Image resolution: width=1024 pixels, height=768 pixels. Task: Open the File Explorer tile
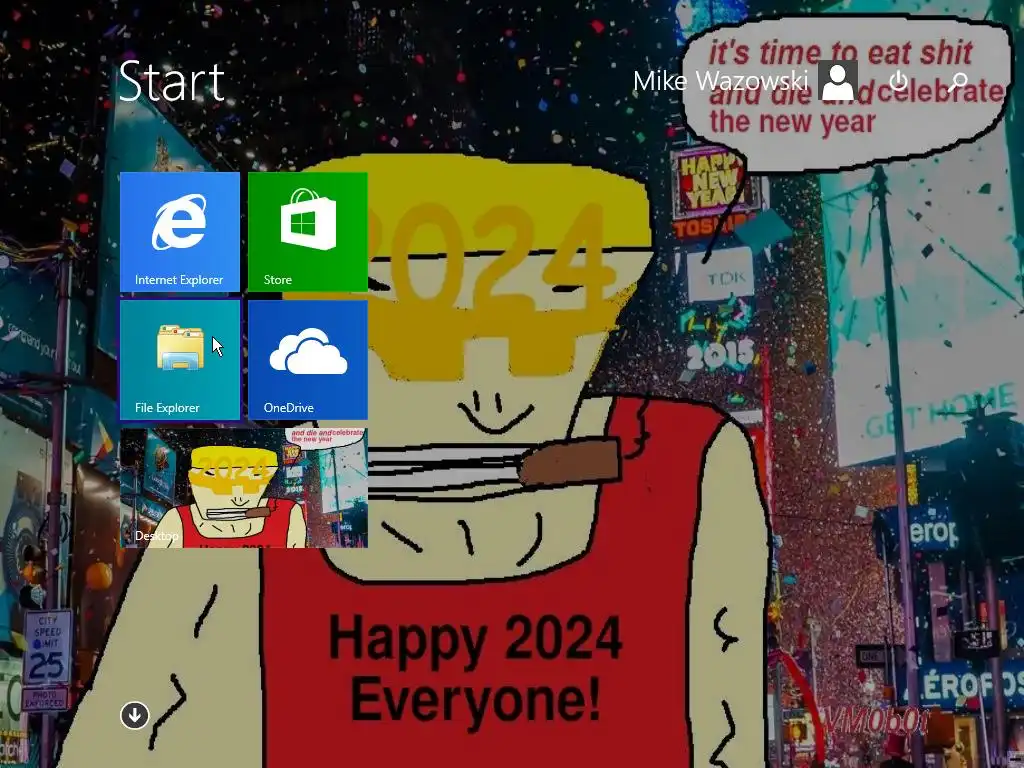(180, 360)
